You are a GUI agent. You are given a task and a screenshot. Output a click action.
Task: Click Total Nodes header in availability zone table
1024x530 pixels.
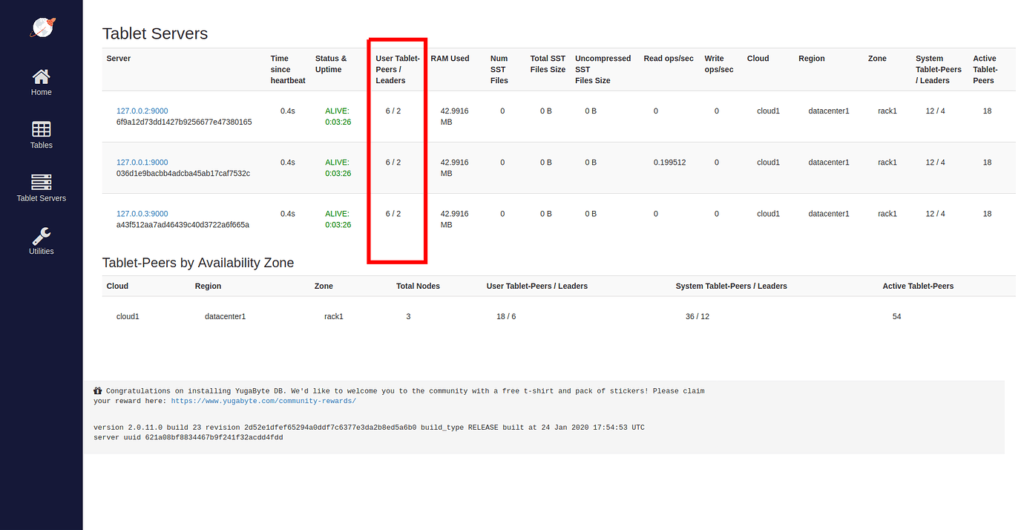coord(418,286)
